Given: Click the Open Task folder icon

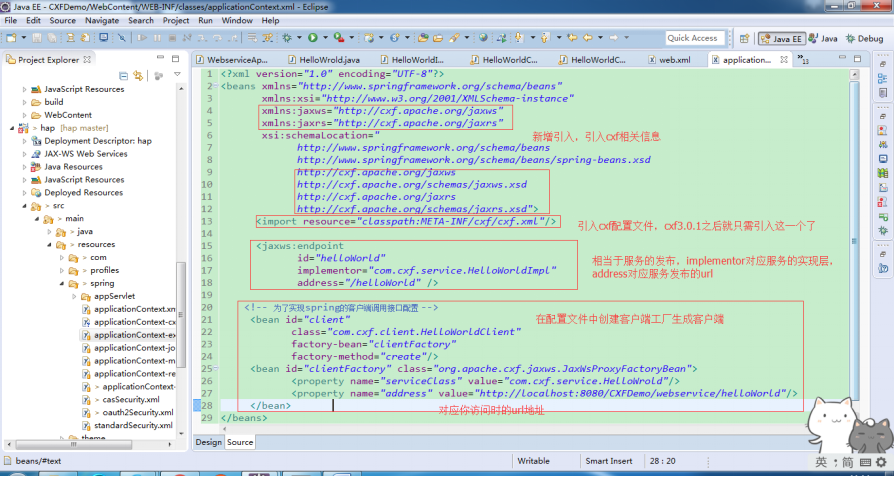Looking at the screenshot, I should coord(438,38).
